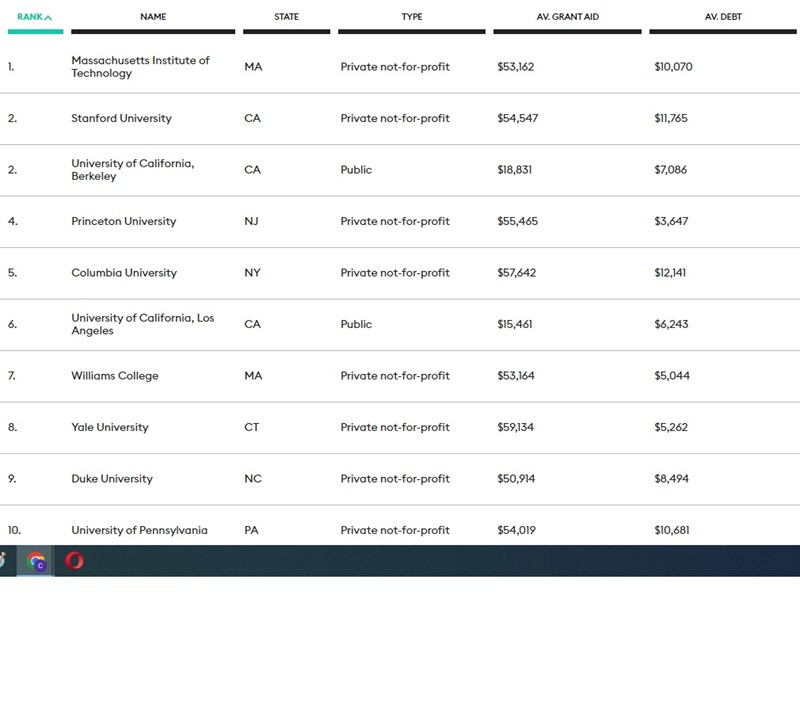Click Berkeley grant aid $18,831

coord(514,170)
